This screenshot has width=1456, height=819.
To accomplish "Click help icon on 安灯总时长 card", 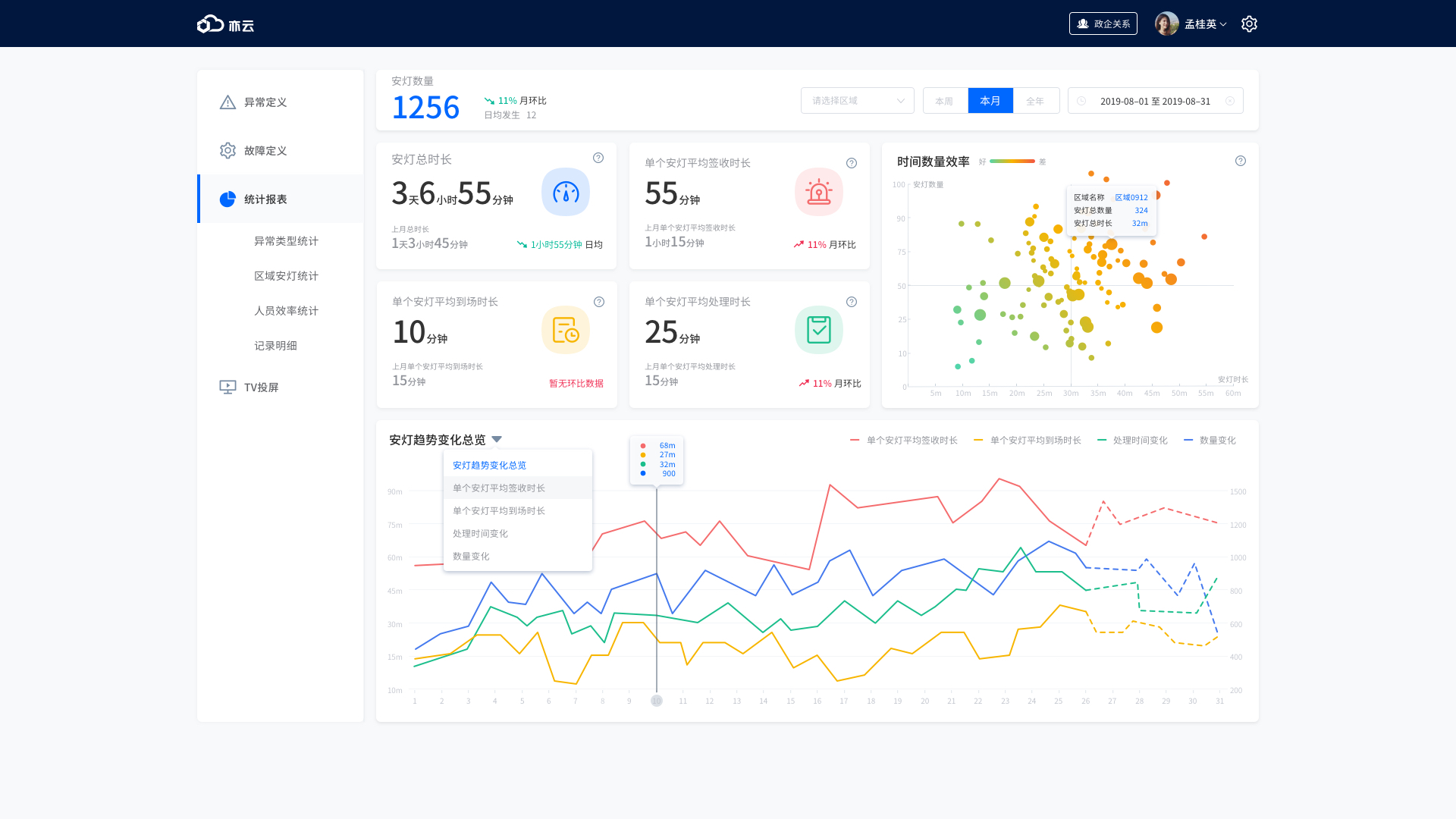I will pos(598,158).
